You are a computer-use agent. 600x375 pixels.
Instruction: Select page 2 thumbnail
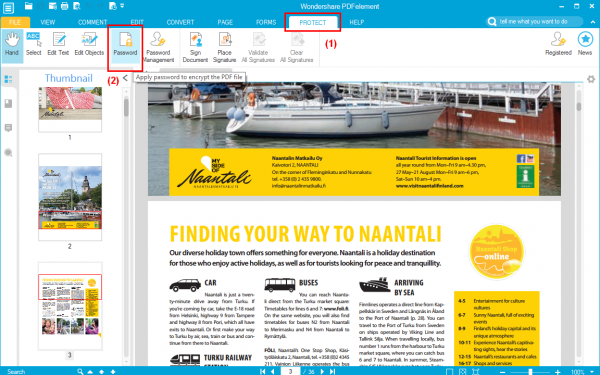(x=70, y=197)
